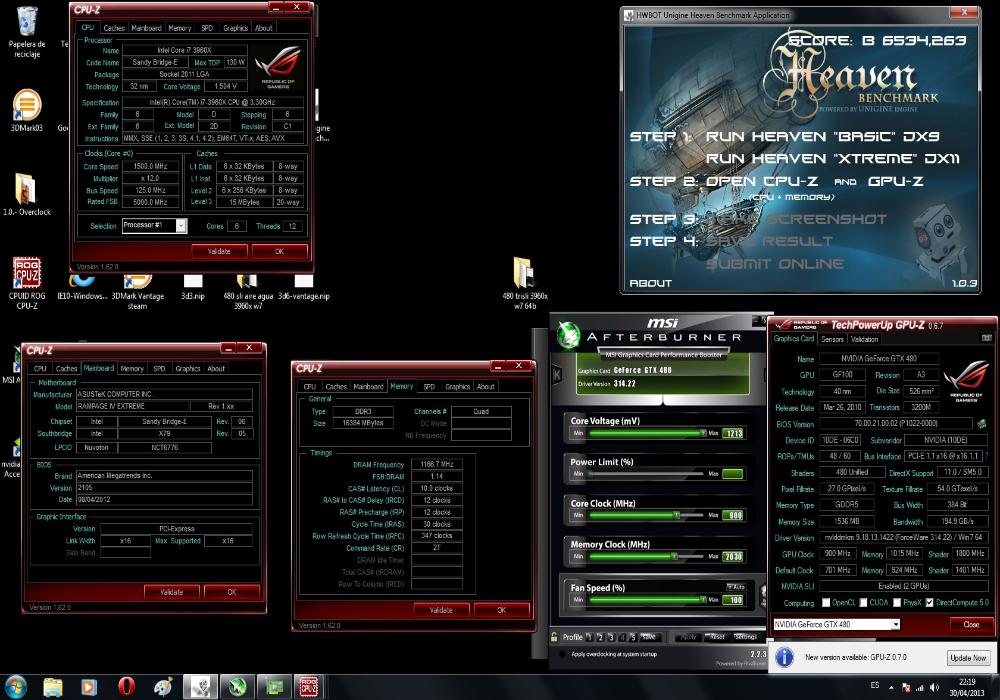
Task: Click the Afterburner profile lock icon
Action: tap(555, 636)
